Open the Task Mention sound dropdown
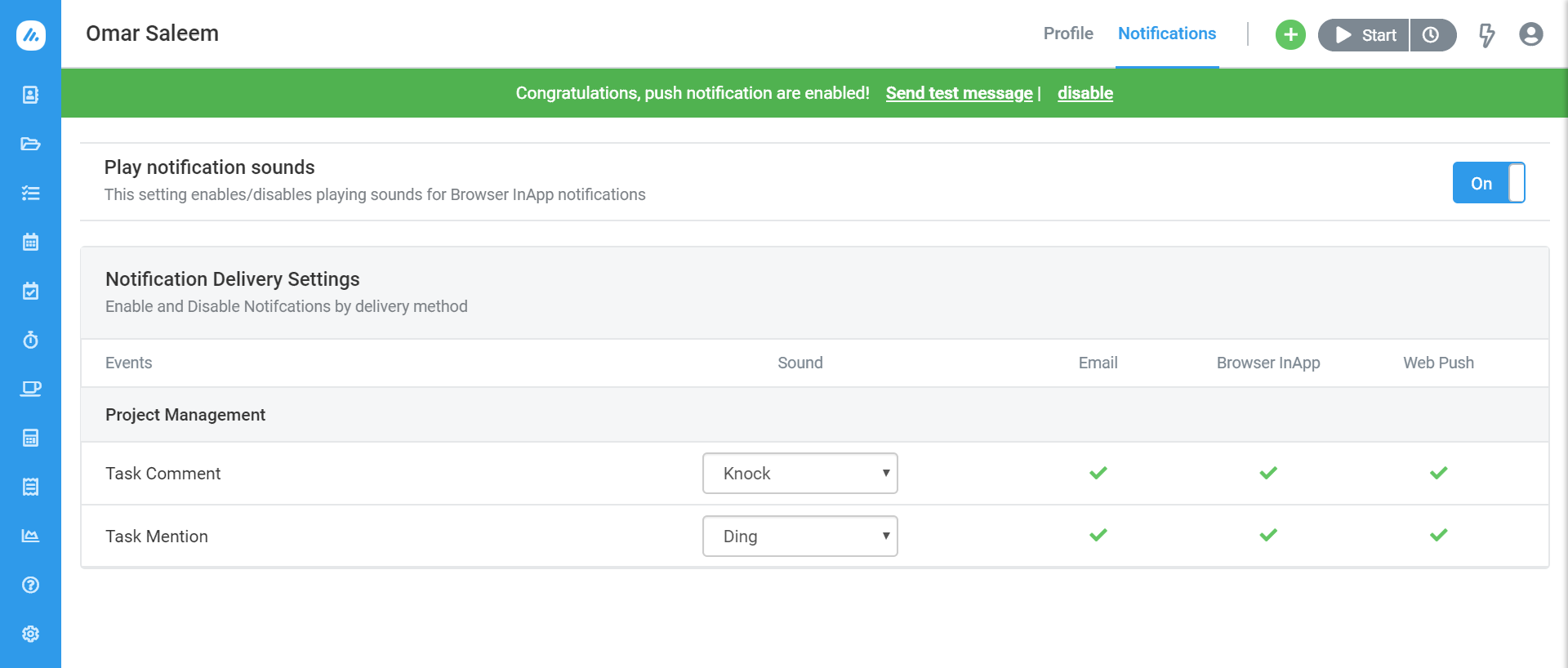Screen dimensions: 1568x668 800,537
